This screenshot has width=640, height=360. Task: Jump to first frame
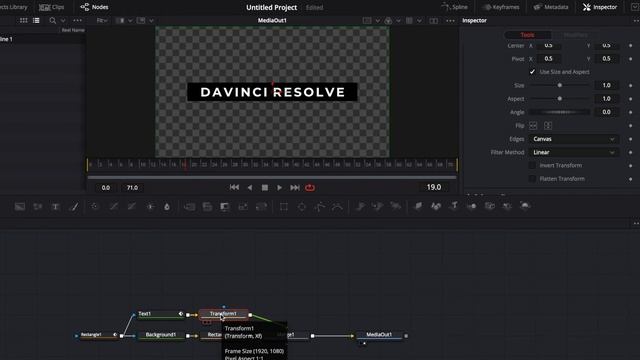click(234, 187)
